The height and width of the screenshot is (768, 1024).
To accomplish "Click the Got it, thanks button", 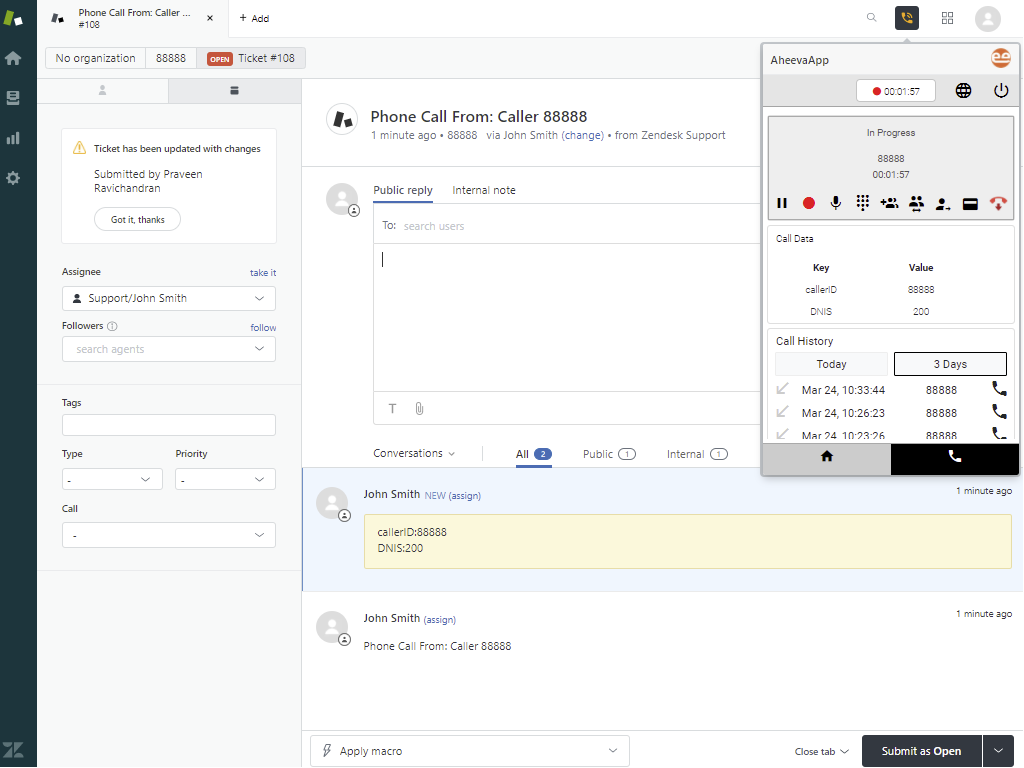I will pyautogui.click(x=137, y=219).
